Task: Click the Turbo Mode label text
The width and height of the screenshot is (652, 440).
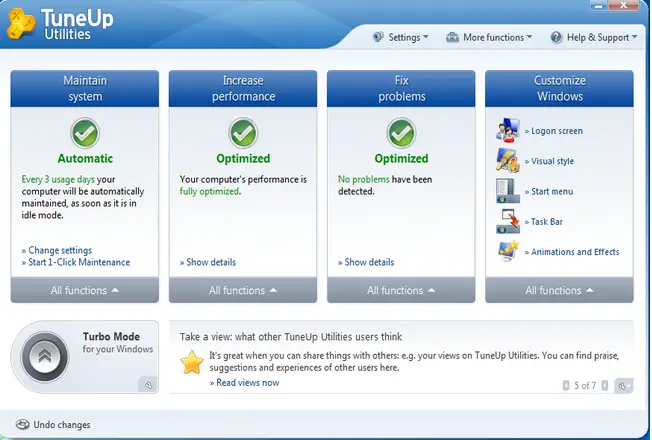Action: (111, 336)
